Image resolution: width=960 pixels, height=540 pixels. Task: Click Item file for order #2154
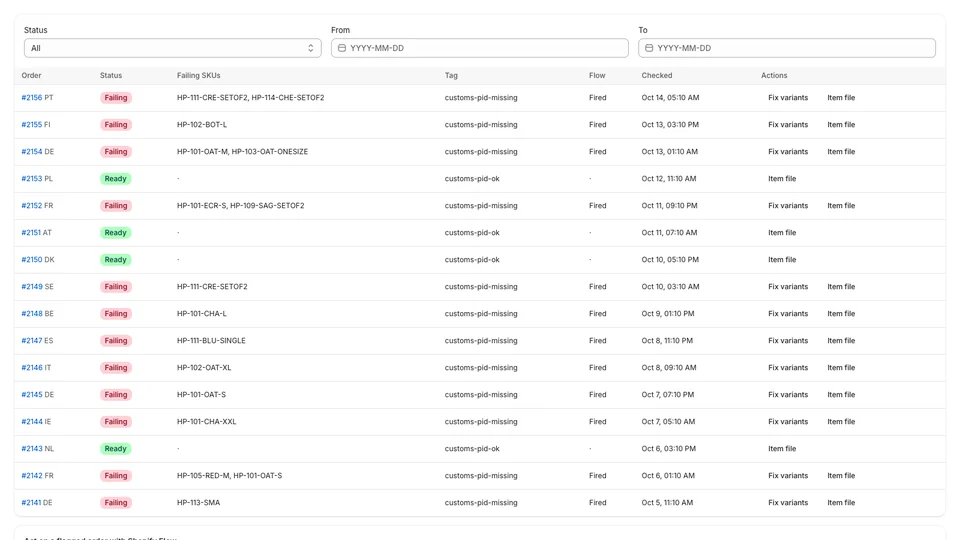point(841,151)
